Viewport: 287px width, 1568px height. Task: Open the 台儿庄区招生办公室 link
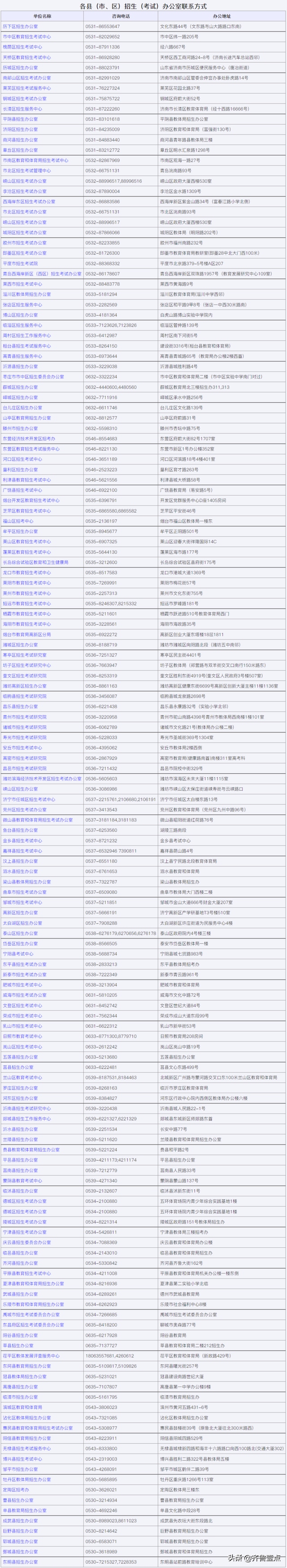click(x=22, y=408)
